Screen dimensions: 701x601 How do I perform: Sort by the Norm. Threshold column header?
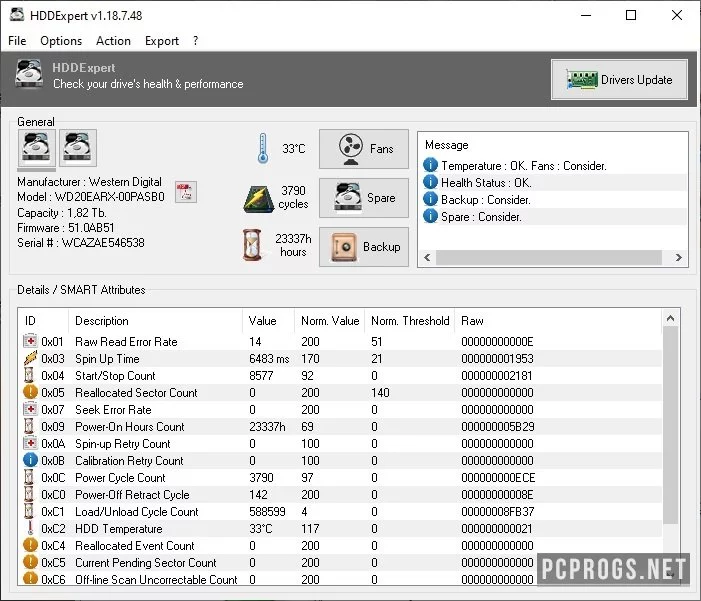click(410, 321)
